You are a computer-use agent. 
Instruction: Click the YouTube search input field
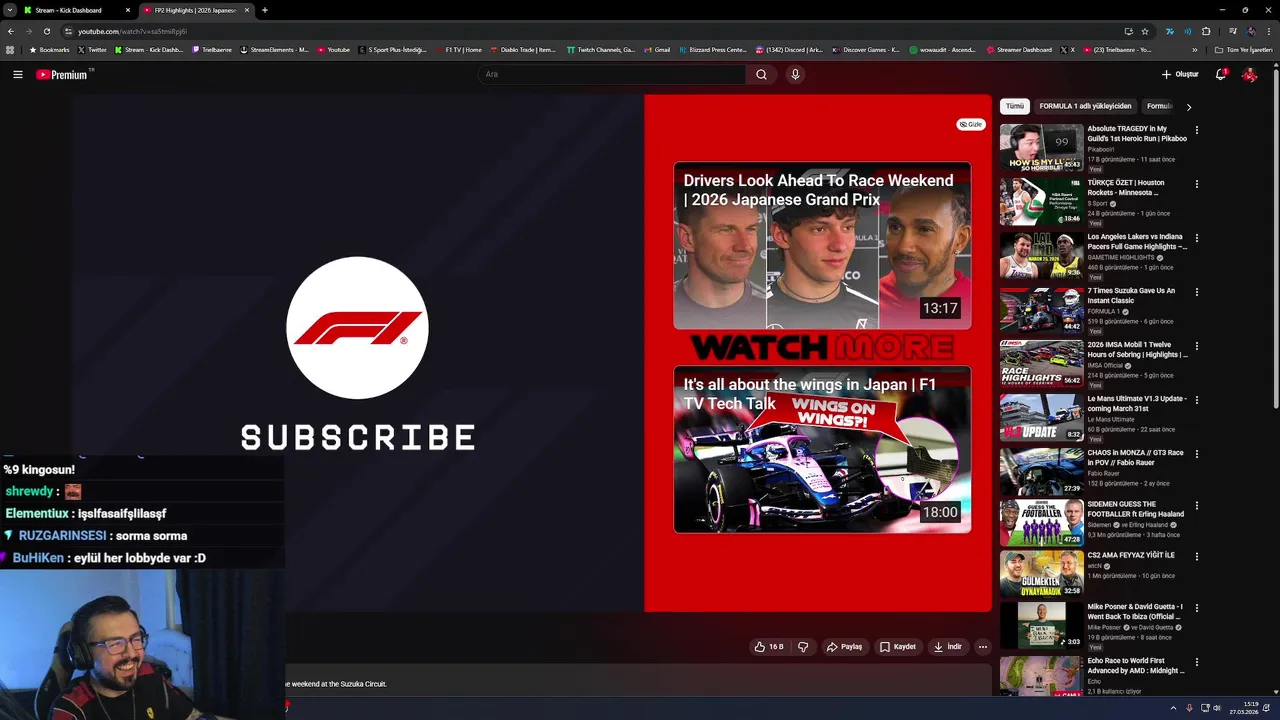[612, 74]
